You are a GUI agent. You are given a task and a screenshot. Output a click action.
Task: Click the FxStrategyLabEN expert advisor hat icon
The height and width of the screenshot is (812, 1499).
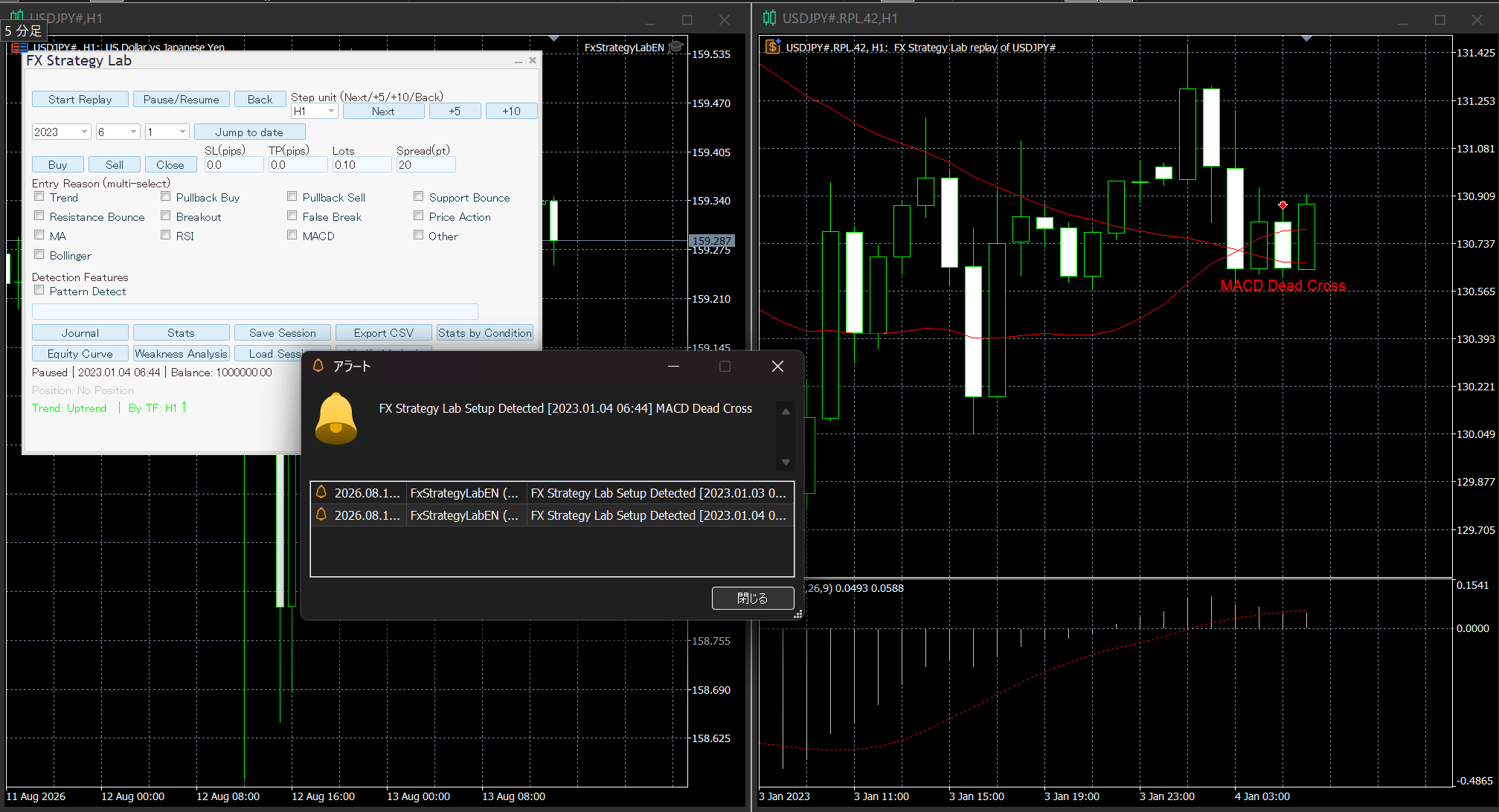tap(676, 47)
